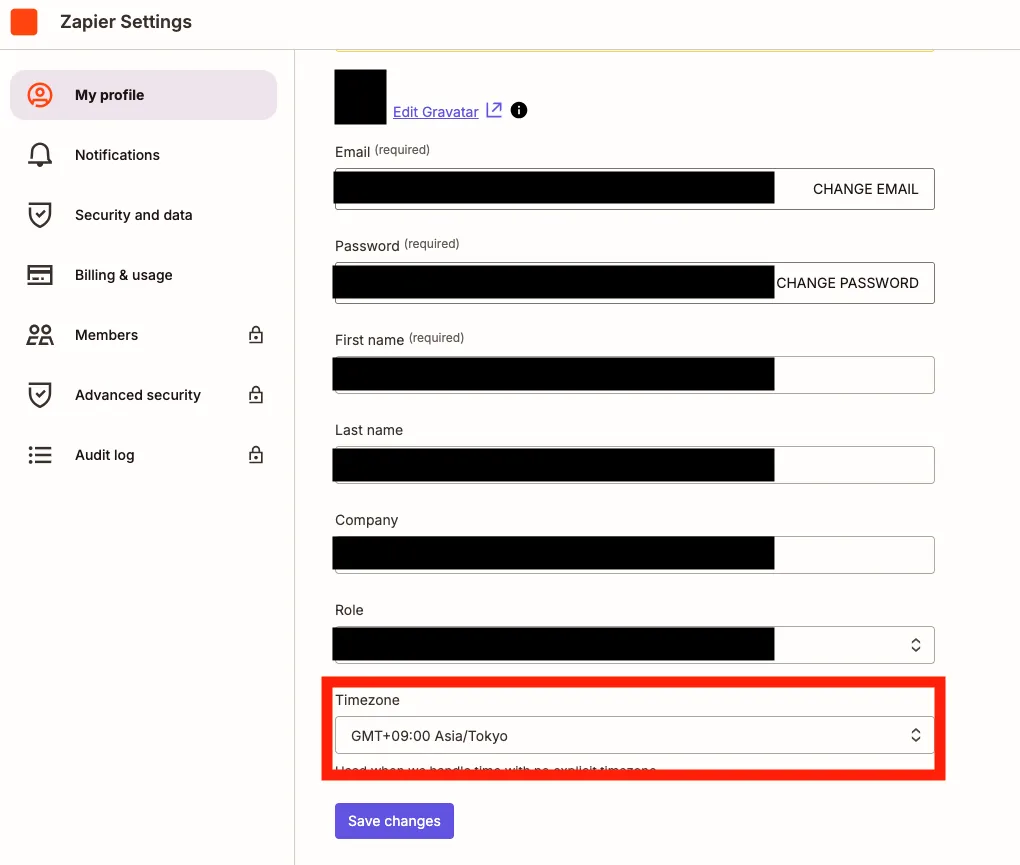Click the Advanced security shield icon
This screenshot has width=1020, height=865.
coord(40,395)
